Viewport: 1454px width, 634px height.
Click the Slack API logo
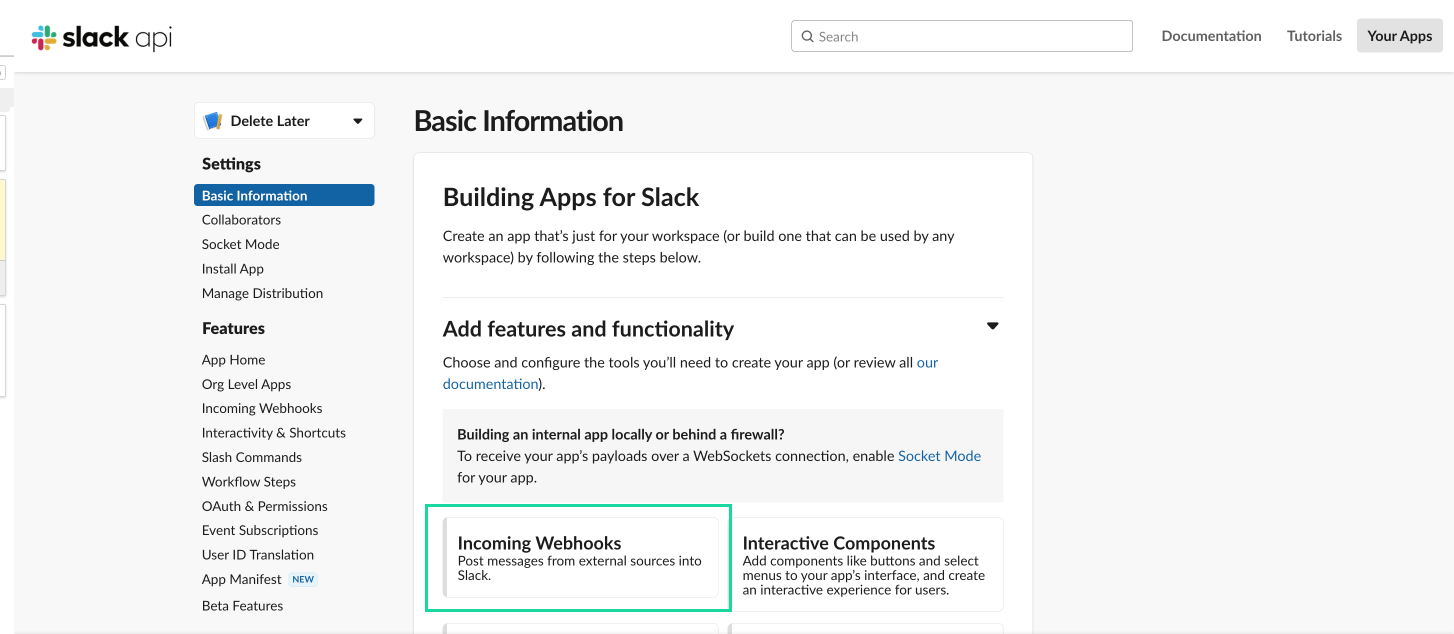(100, 36)
